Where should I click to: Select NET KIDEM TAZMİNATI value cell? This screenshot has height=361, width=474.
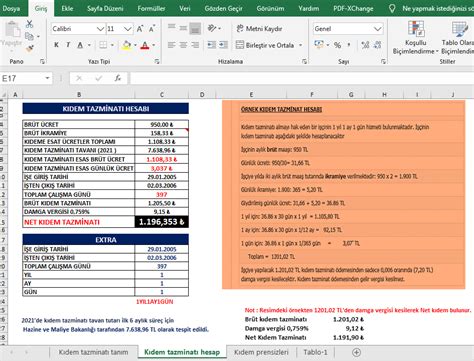coord(162,222)
